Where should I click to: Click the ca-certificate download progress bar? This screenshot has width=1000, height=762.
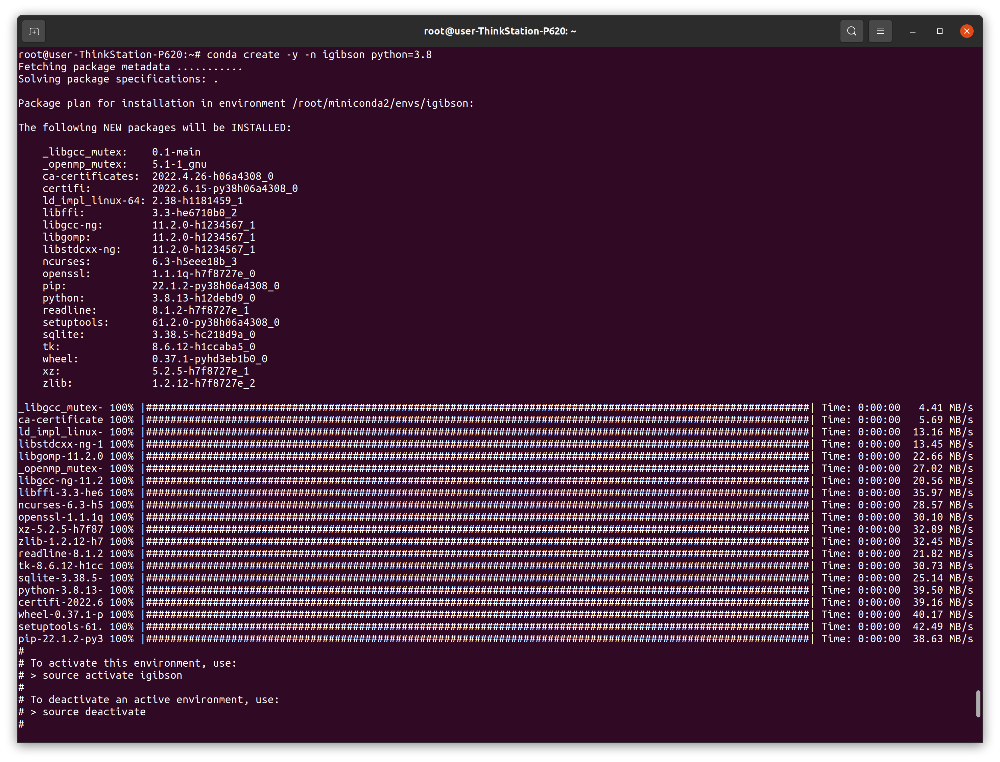coord(478,420)
